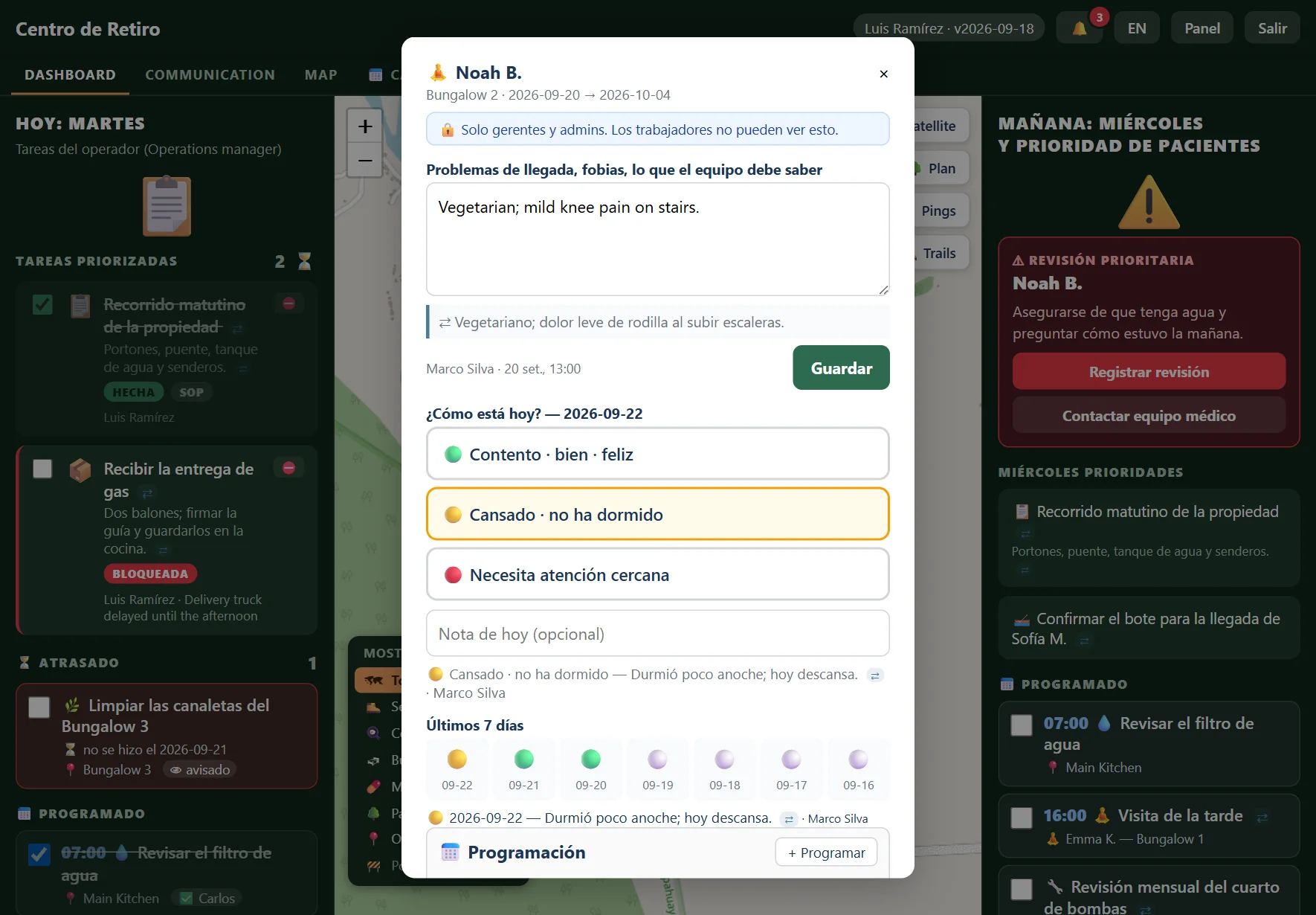Check Limpiar las canaletas del Bungalow 3

click(x=39, y=707)
